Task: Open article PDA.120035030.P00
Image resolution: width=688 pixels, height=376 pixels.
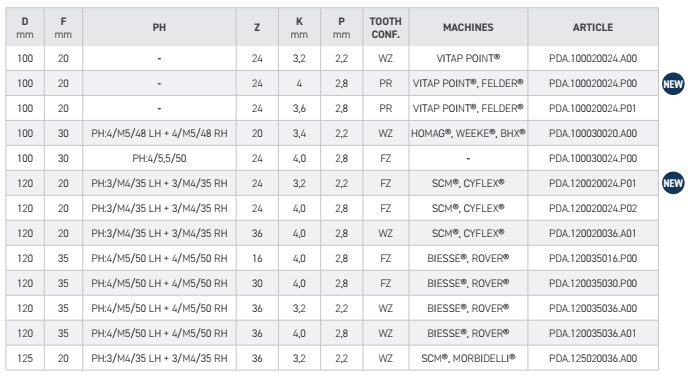Action: coord(593,283)
